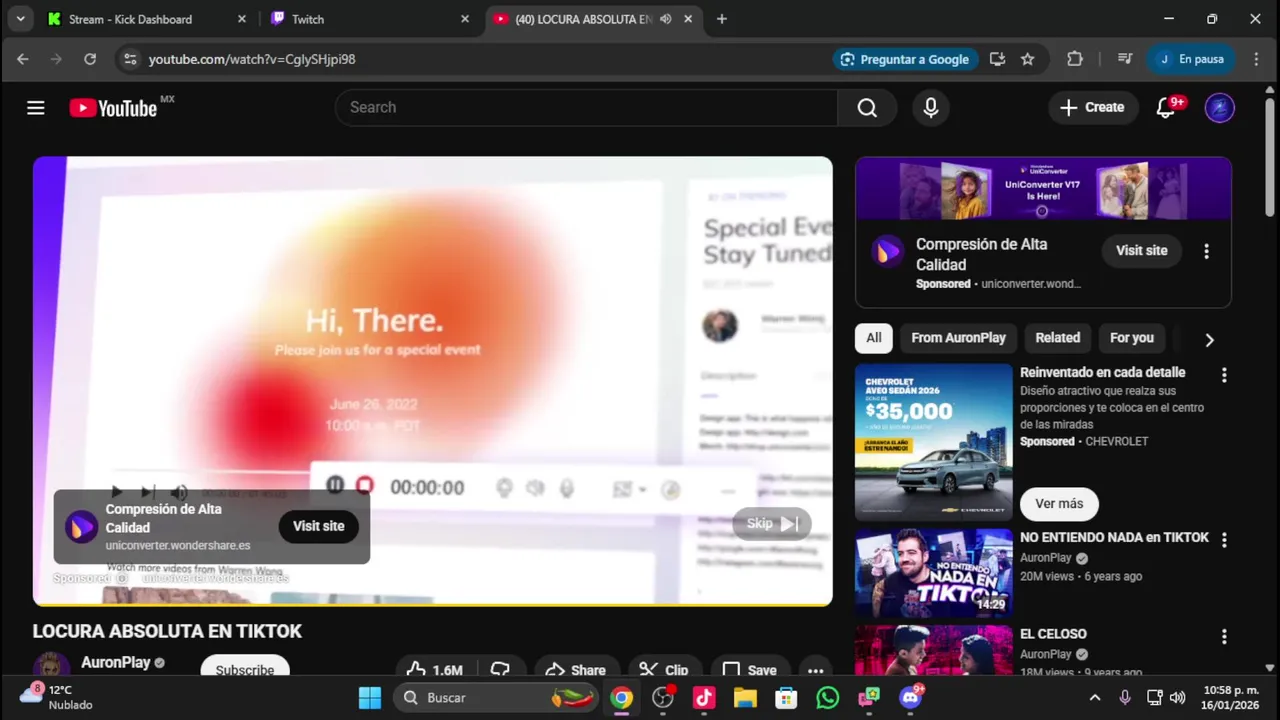Start voice search with microphone icon
This screenshot has height=720, width=1280.
(x=931, y=108)
